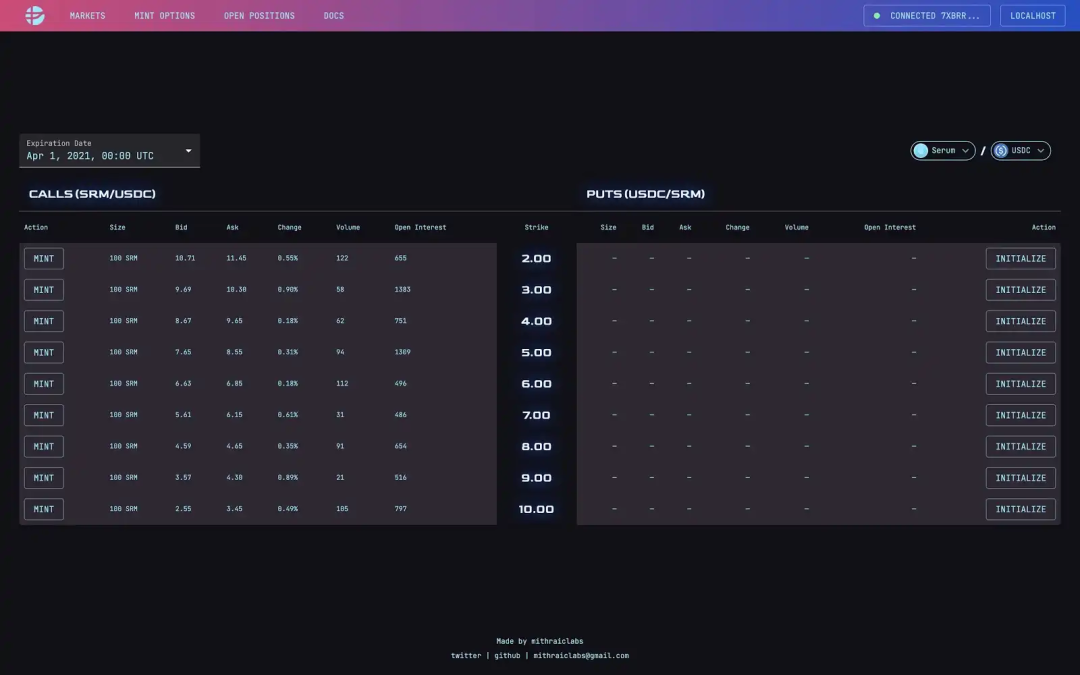
Task: Open the Serum asset dropdown chevron
Action: pos(965,150)
